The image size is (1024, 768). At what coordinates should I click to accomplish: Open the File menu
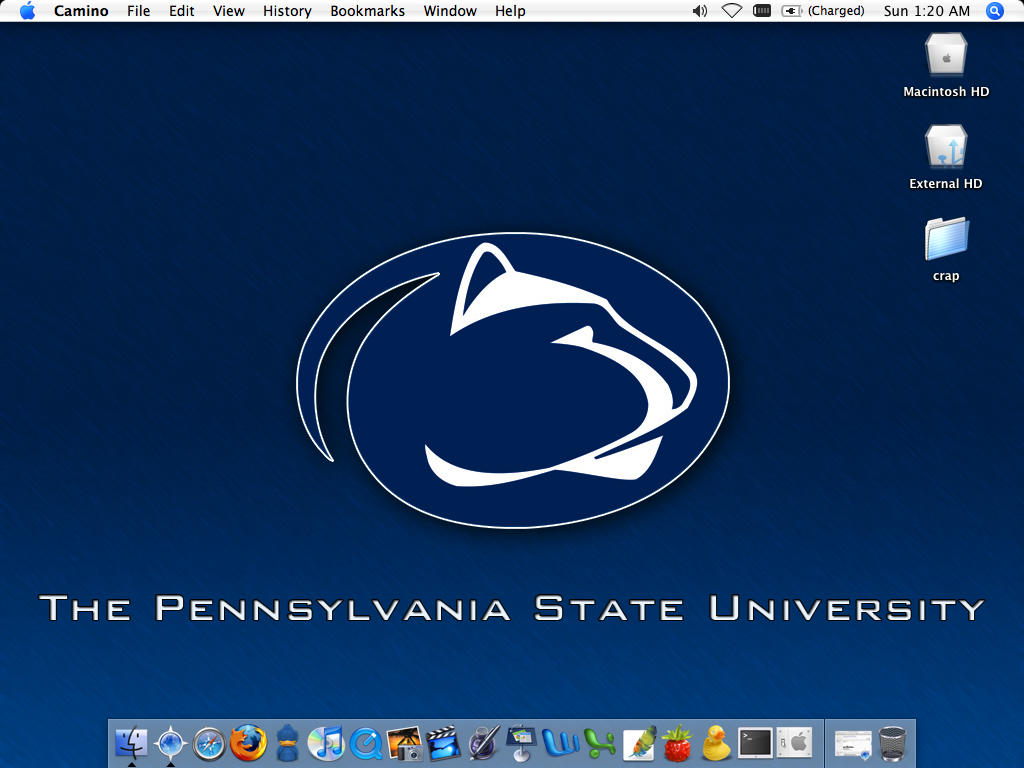pos(138,11)
